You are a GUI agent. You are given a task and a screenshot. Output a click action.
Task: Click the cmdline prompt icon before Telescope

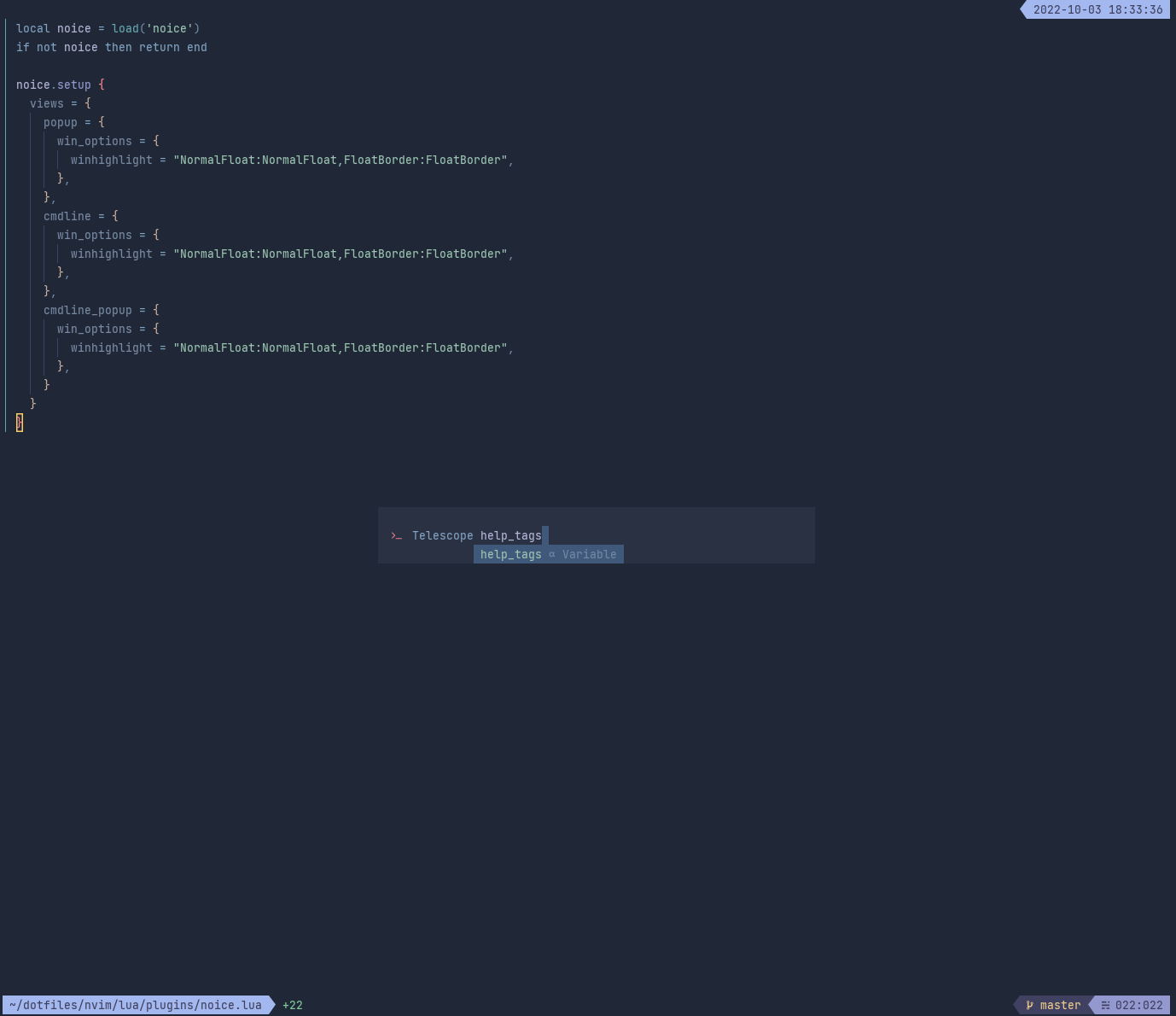pos(396,536)
